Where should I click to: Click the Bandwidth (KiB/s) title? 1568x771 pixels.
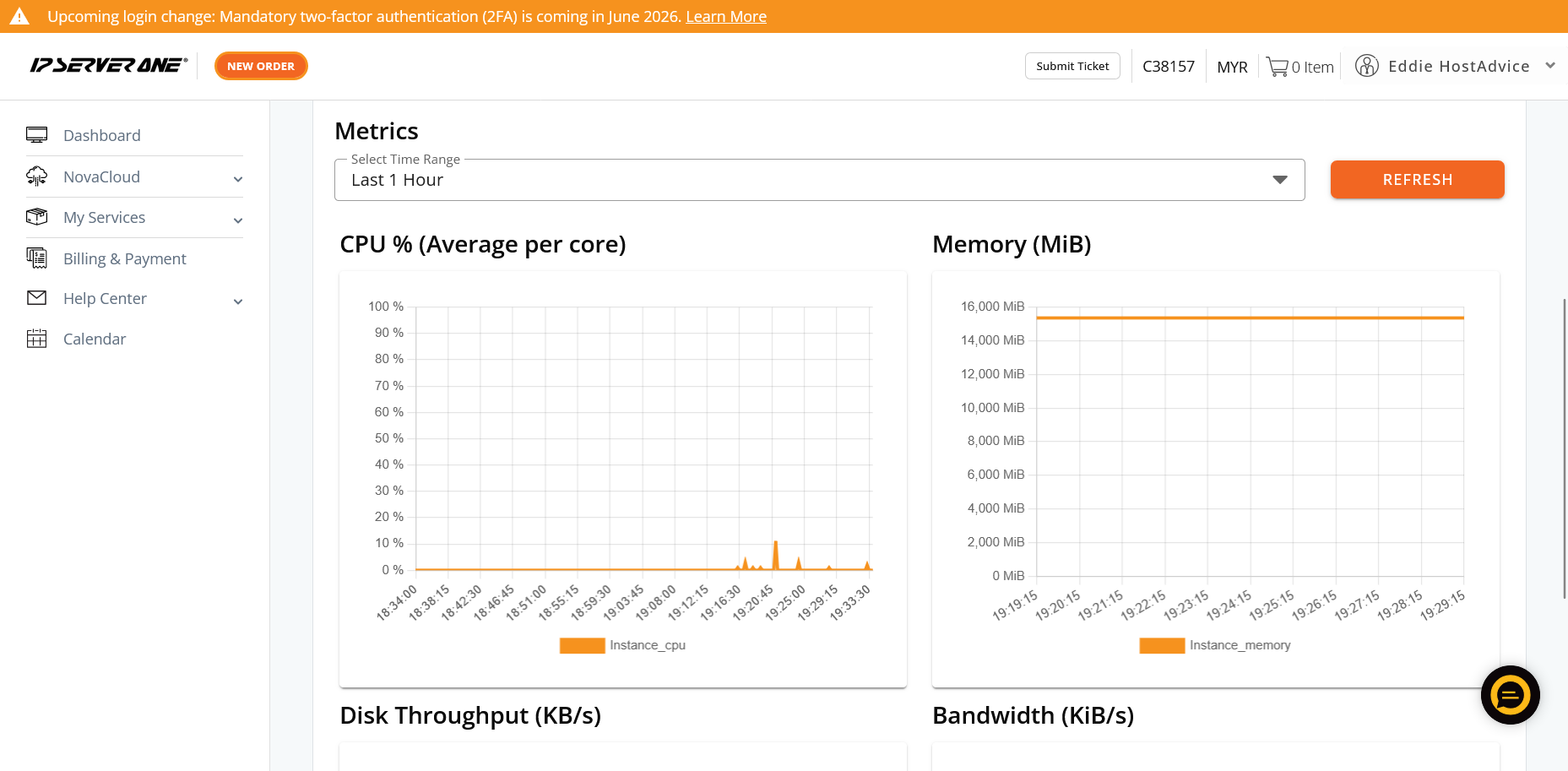[1033, 715]
